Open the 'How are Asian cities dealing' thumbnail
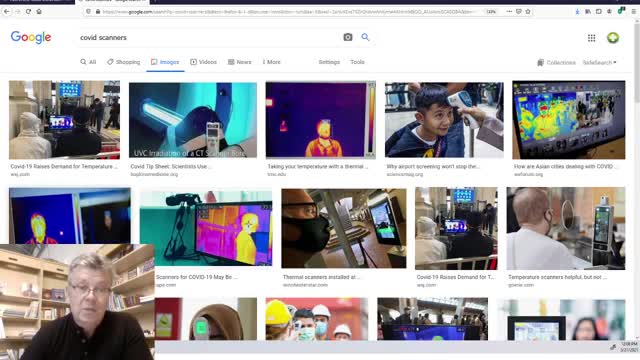 (x=569, y=120)
